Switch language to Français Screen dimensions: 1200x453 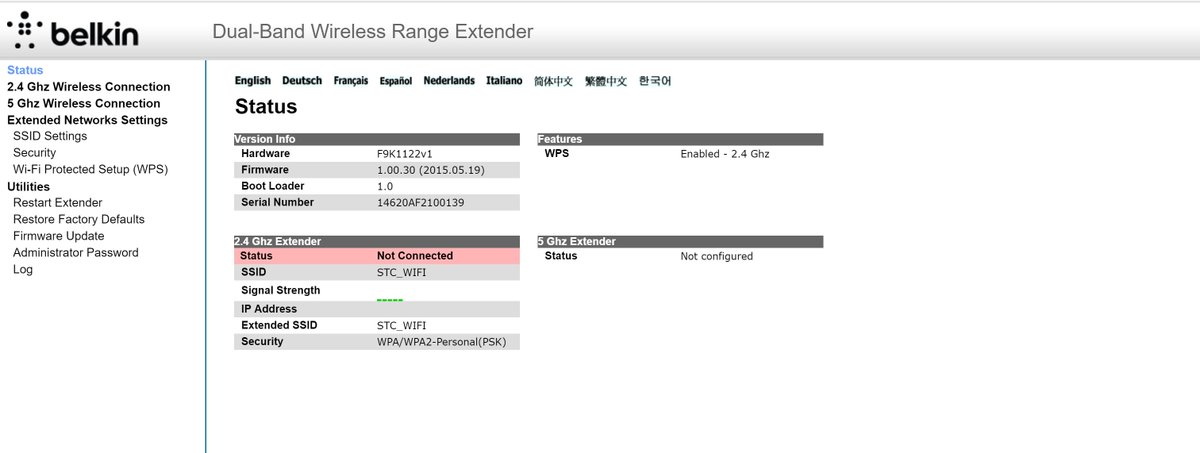pyautogui.click(x=351, y=81)
